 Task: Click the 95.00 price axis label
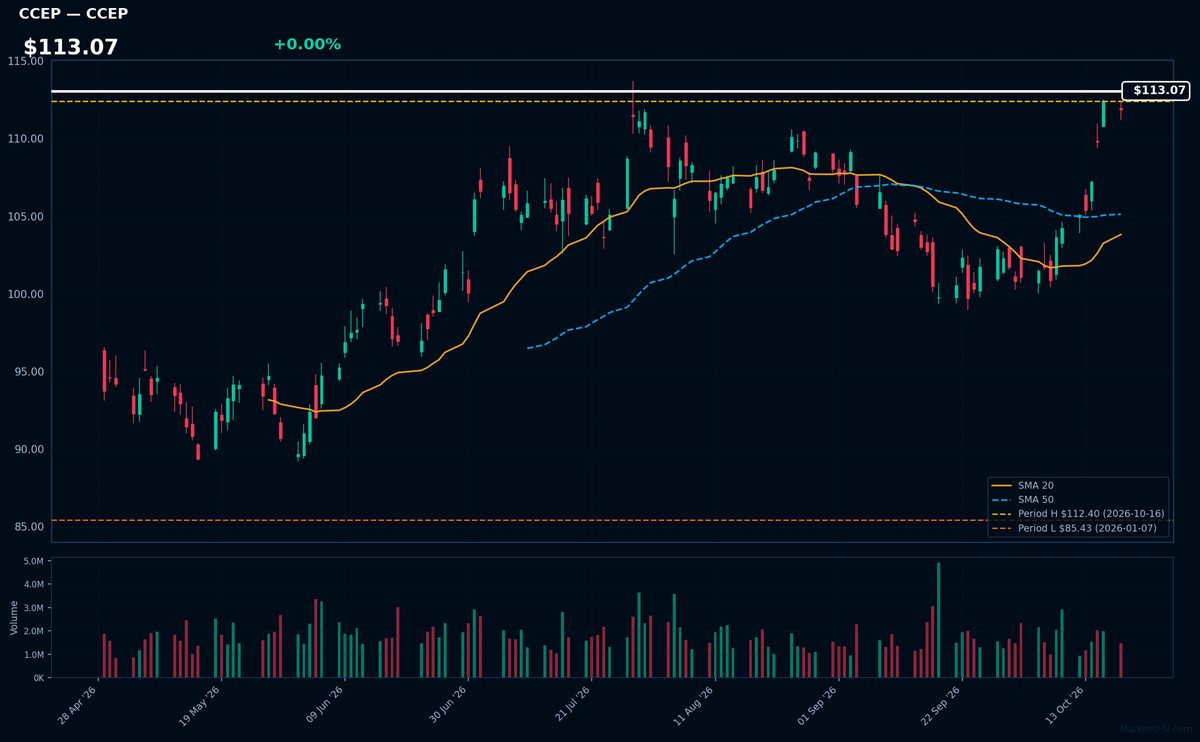[x=30, y=372]
